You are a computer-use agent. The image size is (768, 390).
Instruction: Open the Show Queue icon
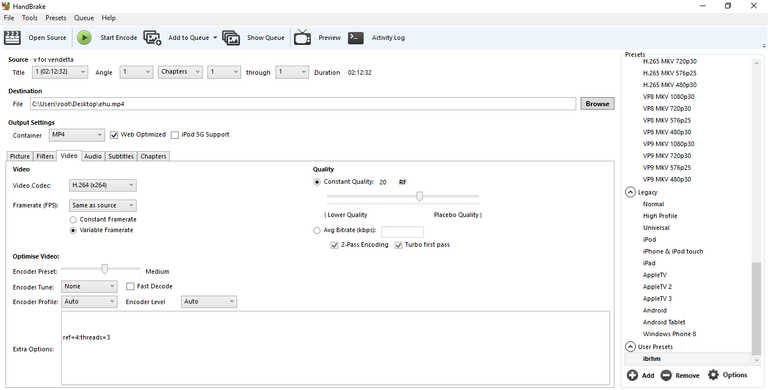point(231,38)
